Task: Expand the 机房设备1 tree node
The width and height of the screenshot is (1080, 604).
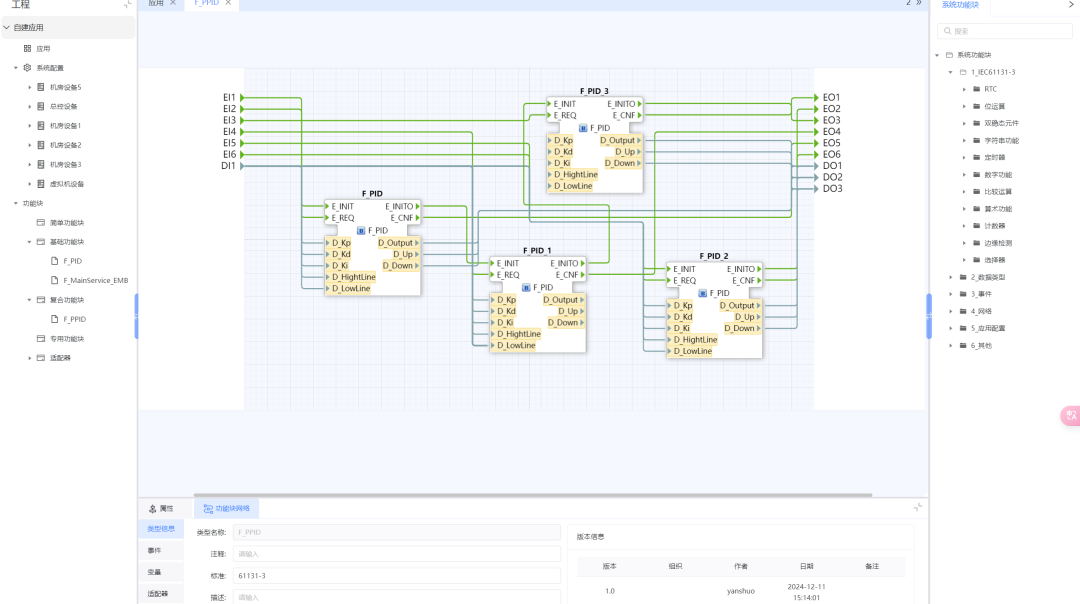Action: click(x=29, y=126)
